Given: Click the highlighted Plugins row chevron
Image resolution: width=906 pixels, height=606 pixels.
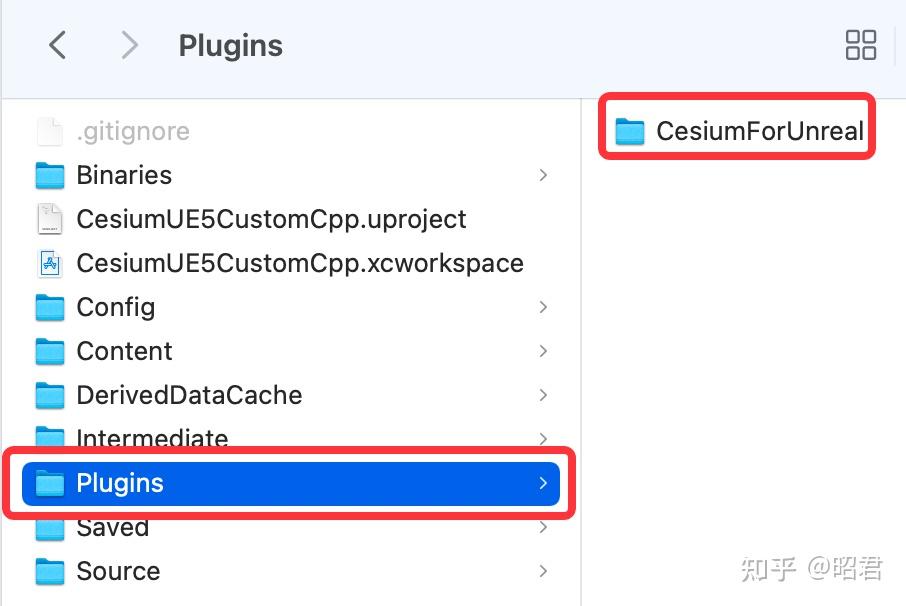Looking at the screenshot, I should [543, 483].
